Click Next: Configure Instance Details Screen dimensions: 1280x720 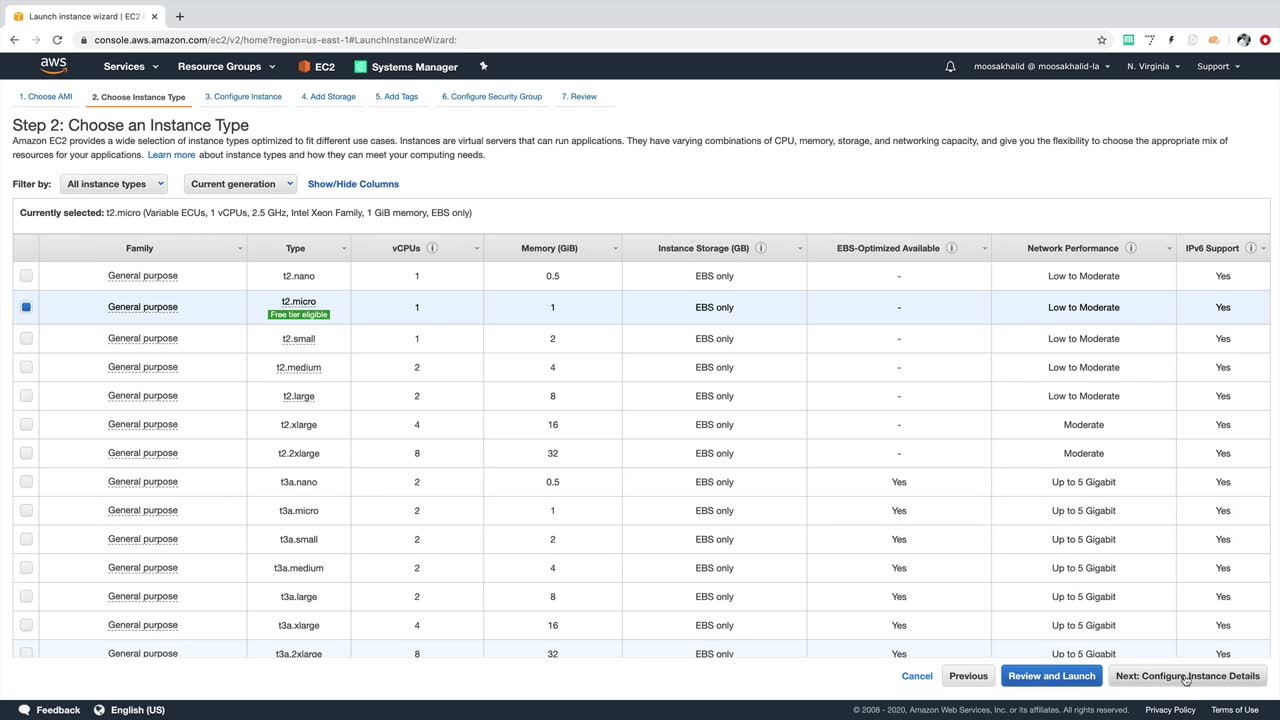tap(1188, 676)
